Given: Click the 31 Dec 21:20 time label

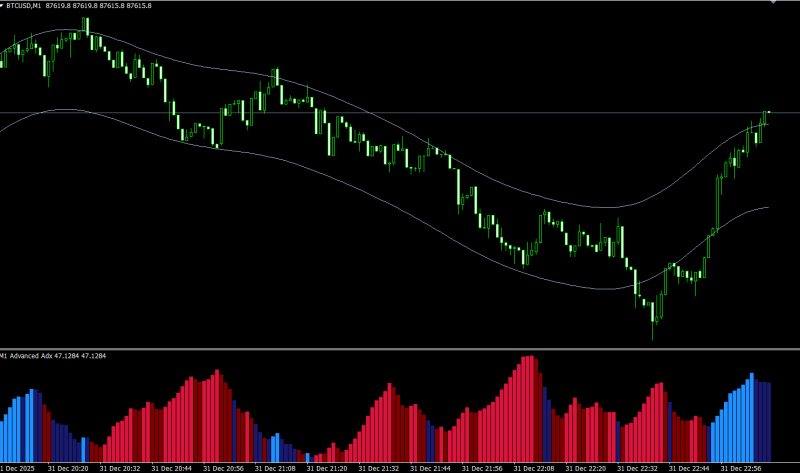Looking at the screenshot, I should 327,468.
